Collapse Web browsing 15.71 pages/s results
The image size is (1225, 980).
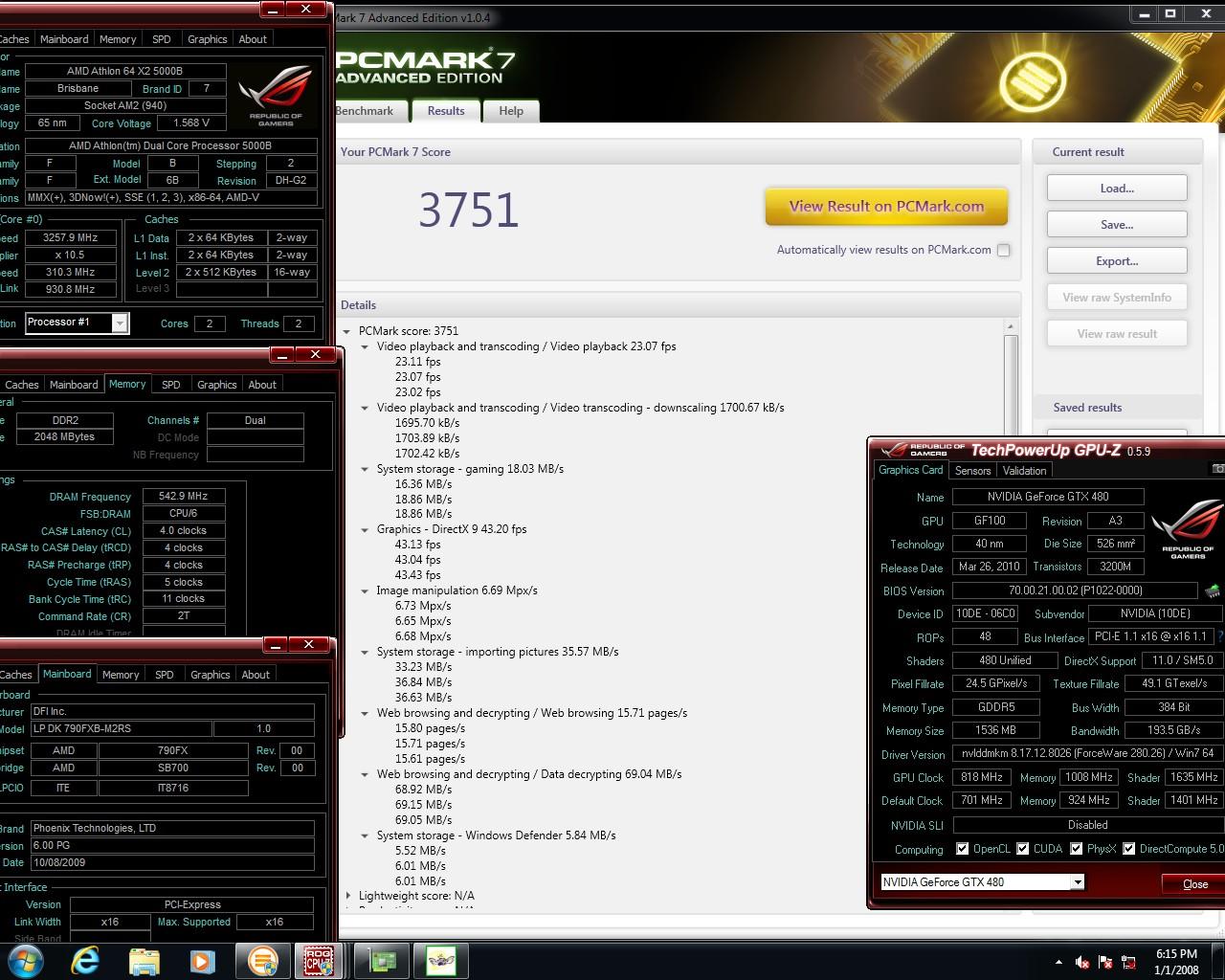pyautogui.click(x=365, y=713)
